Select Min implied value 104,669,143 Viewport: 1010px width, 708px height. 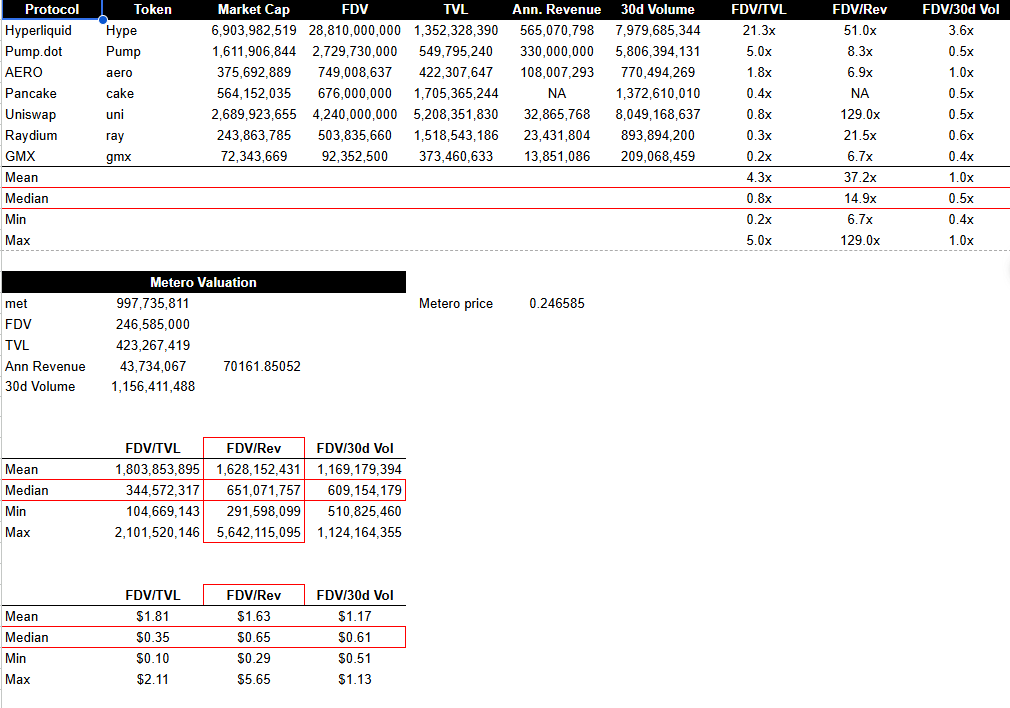coord(162,512)
